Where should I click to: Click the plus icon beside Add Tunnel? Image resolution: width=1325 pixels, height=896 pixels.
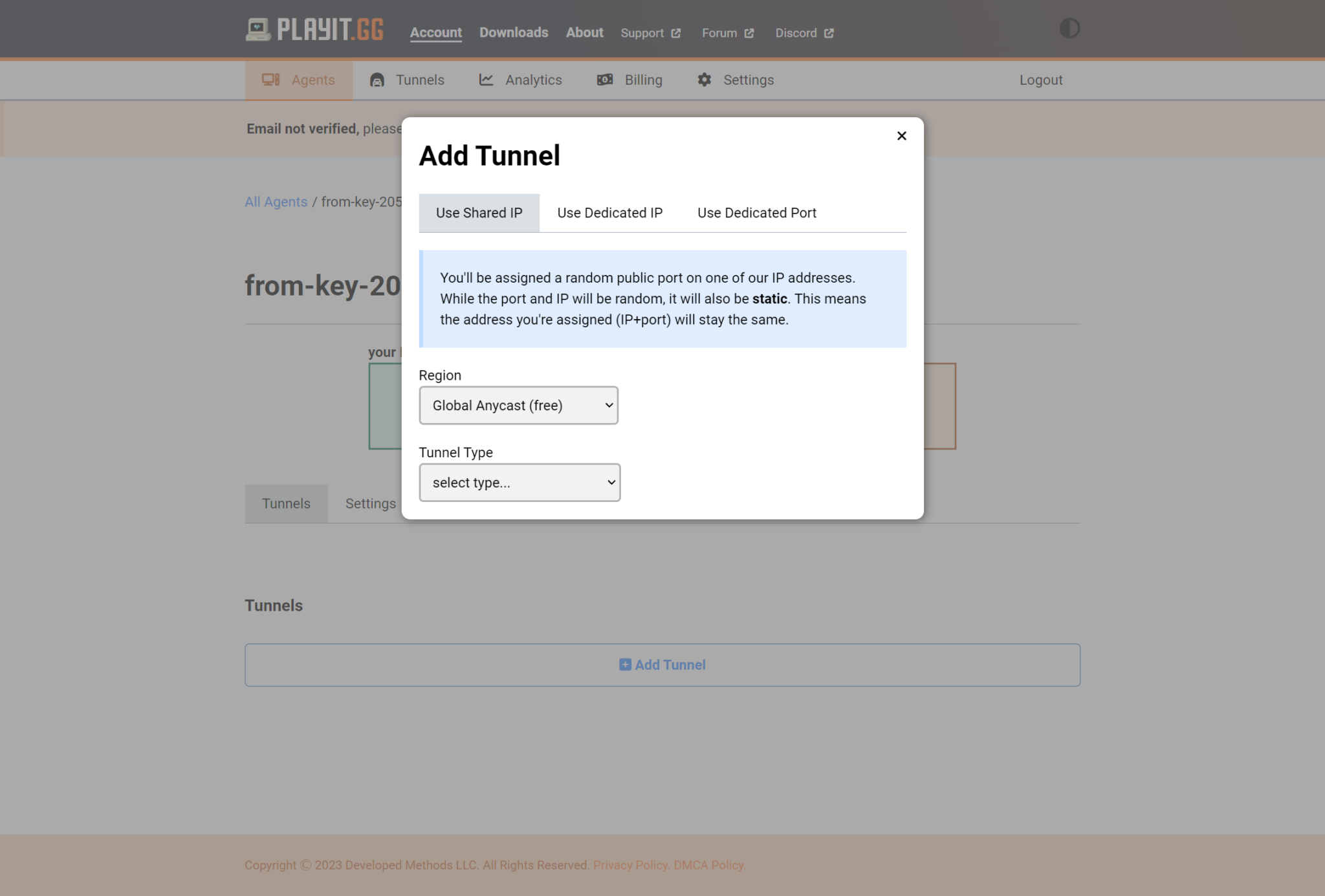click(x=625, y=664)
